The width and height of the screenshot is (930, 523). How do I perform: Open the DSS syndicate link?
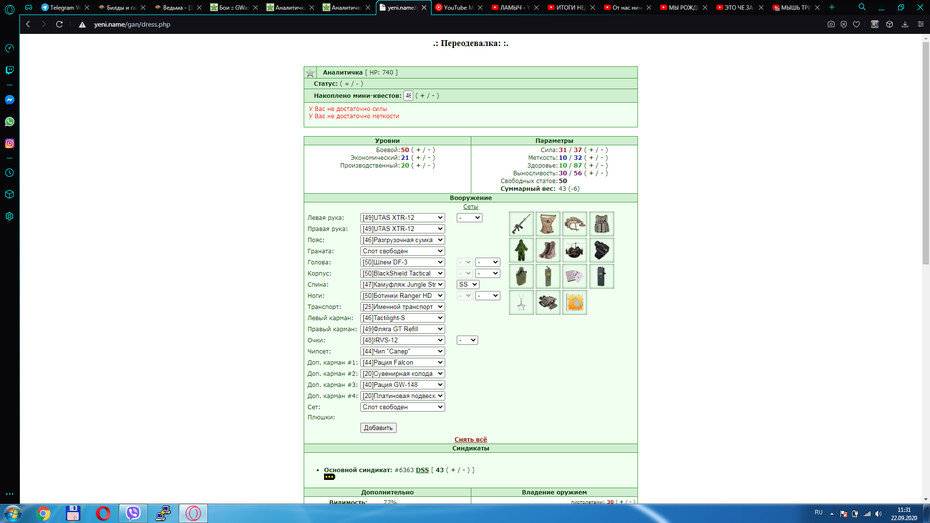pos(422,470)
